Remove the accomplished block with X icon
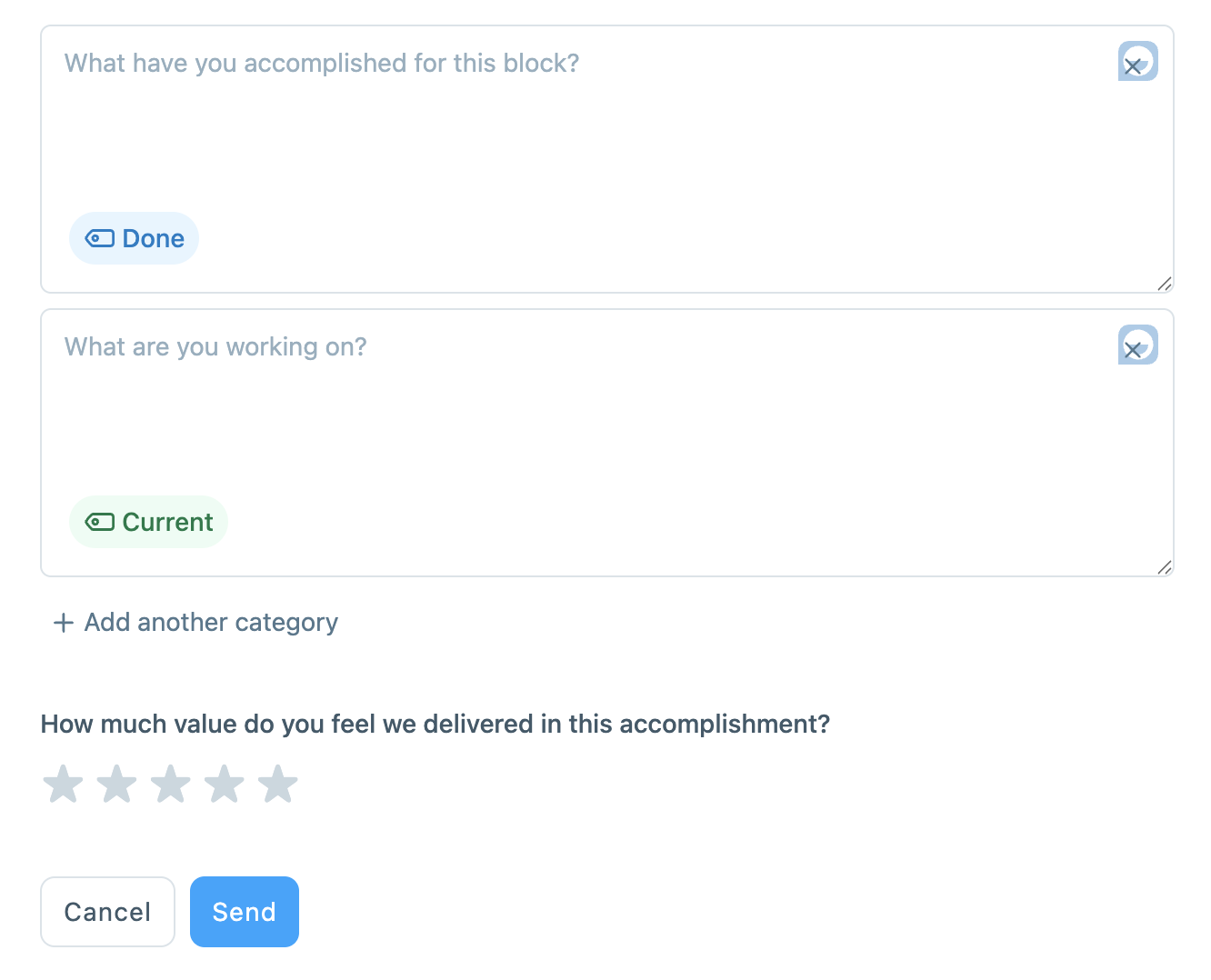 click(1133, 66)
